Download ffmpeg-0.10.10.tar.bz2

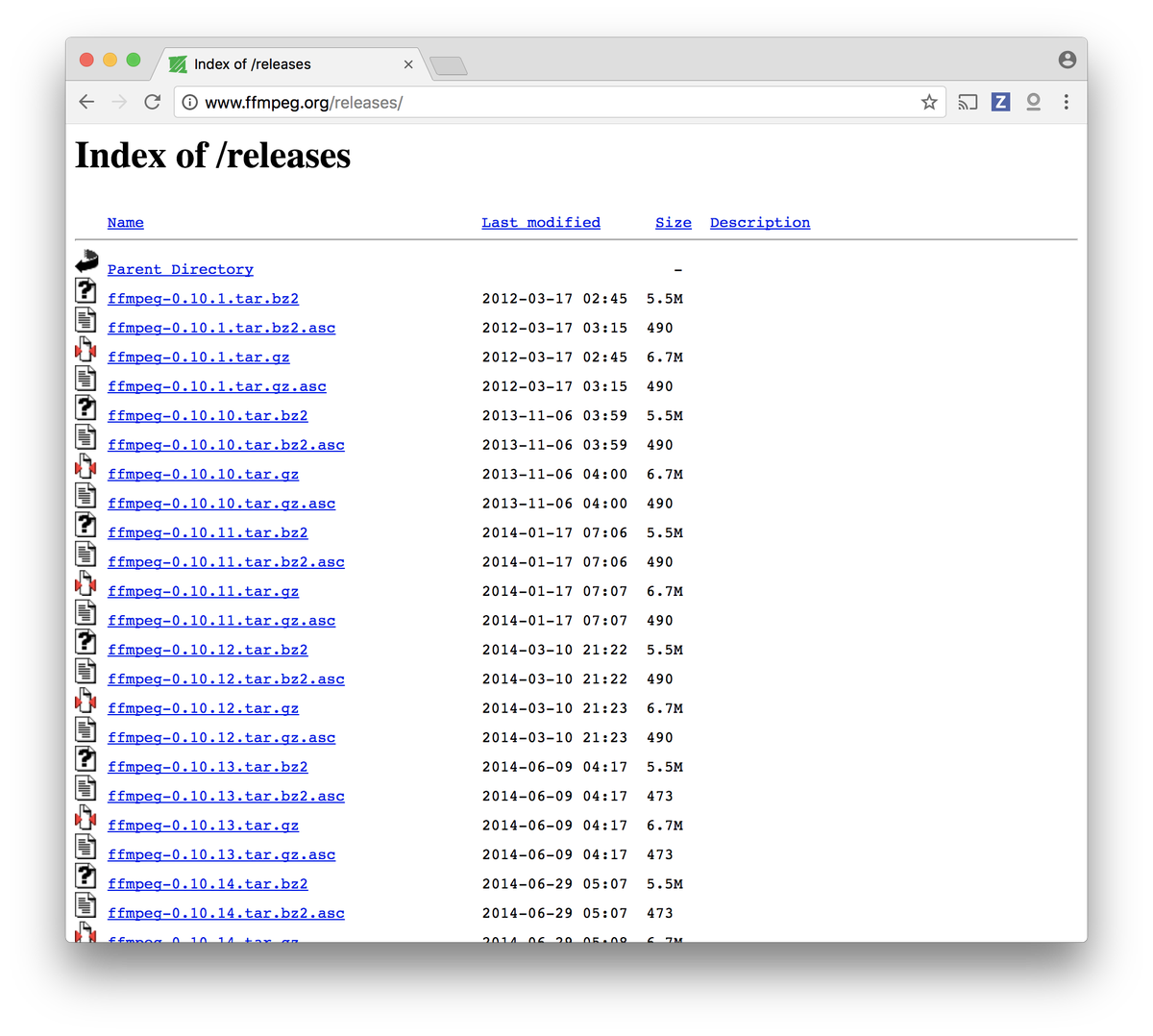(x=208, y=416)
